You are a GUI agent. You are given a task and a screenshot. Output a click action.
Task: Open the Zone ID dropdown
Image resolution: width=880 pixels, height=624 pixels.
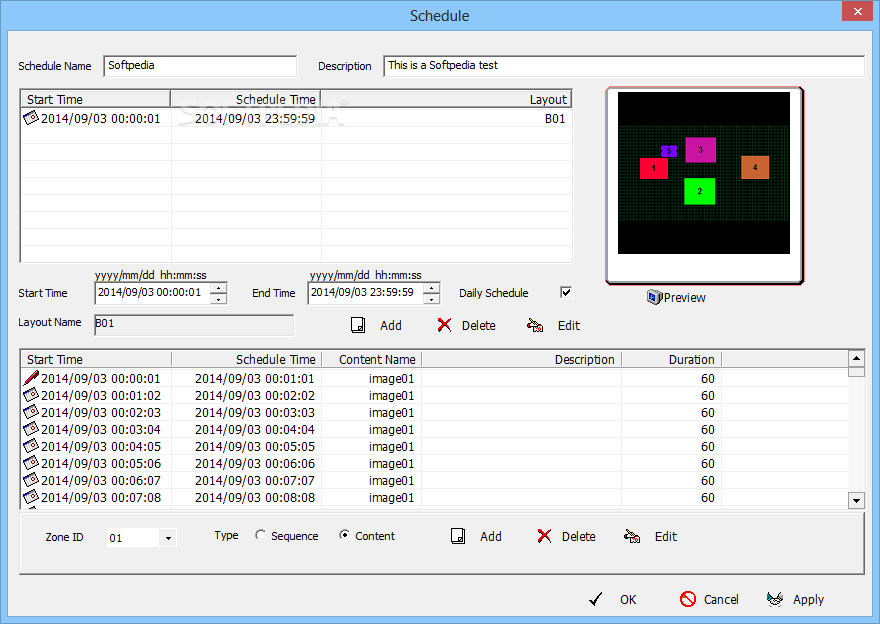pyautogui.click(x=168, y=538)
